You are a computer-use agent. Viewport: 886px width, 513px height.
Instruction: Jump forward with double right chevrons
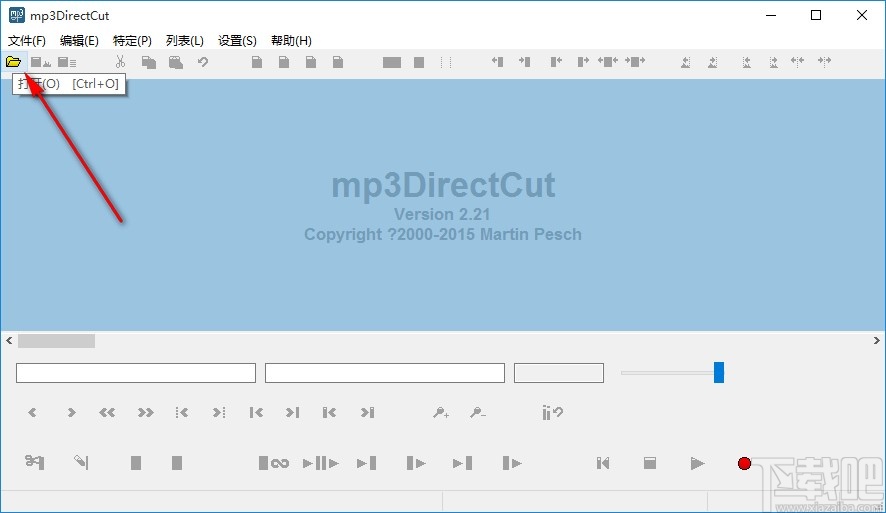tap(146, 412)
